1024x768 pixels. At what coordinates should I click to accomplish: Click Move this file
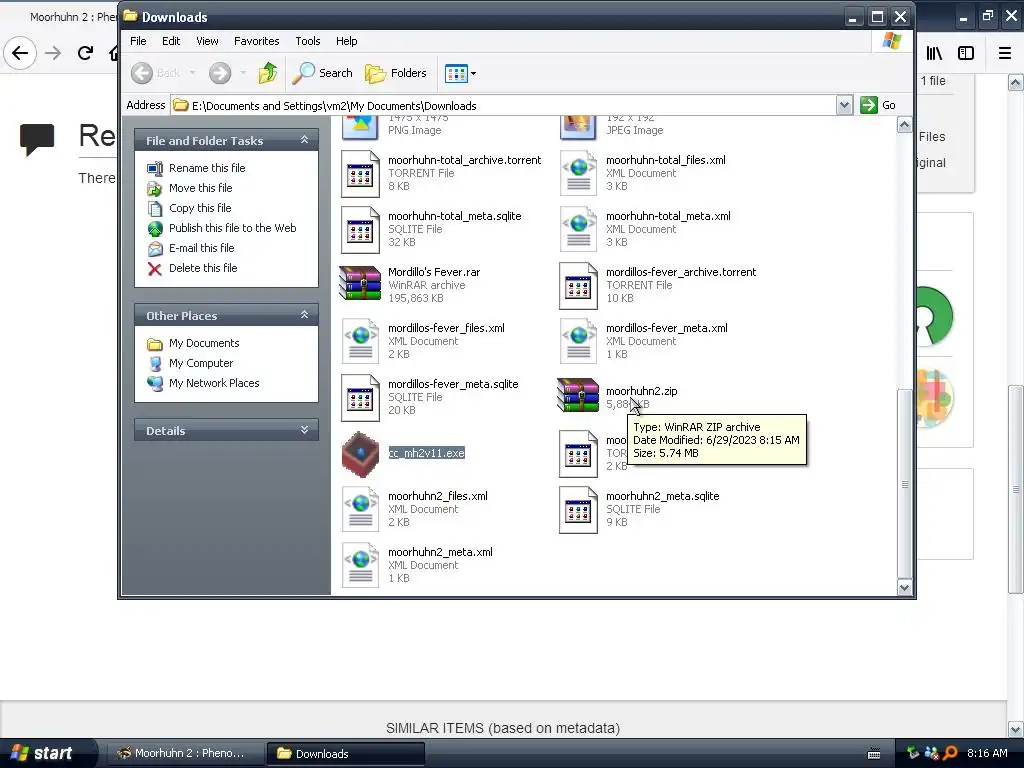[x=200, y=188]
